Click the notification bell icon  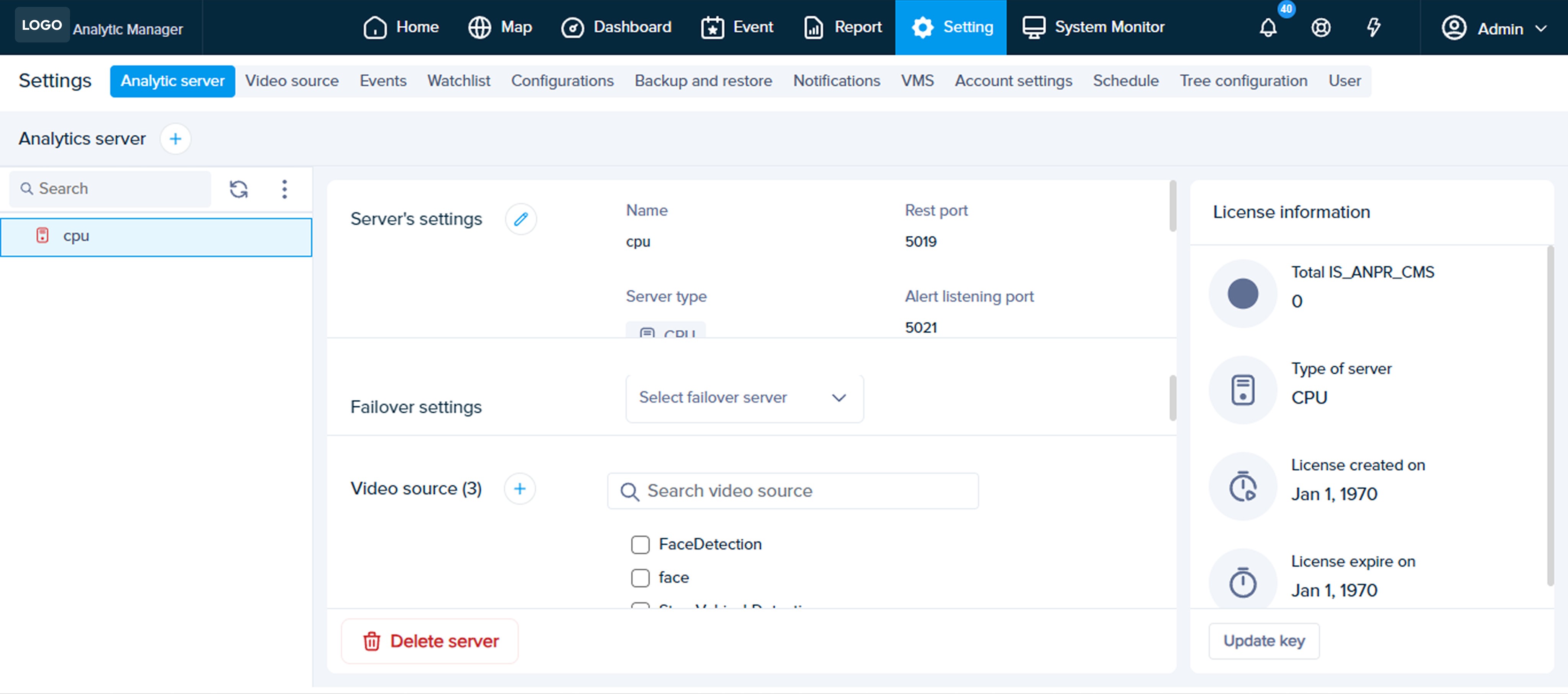point(1268,28)
